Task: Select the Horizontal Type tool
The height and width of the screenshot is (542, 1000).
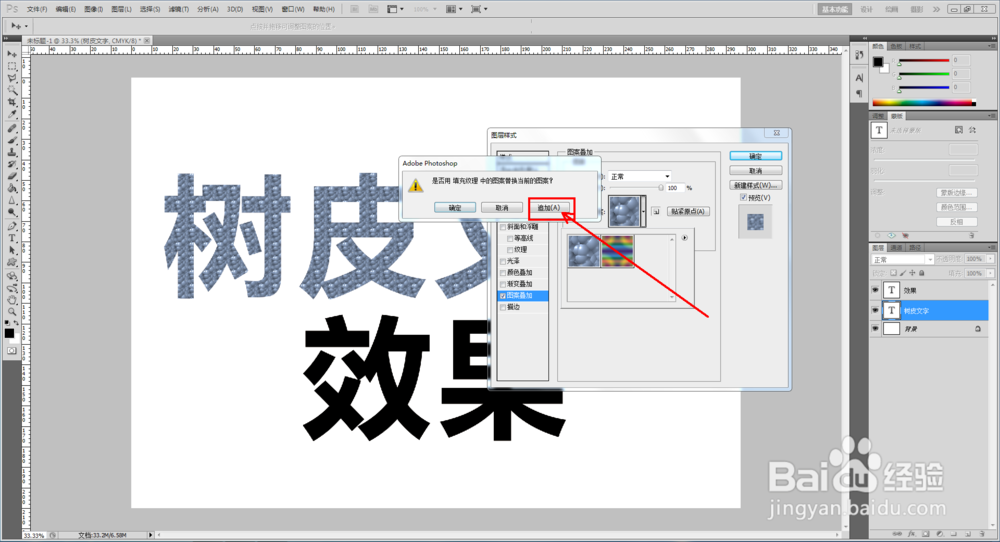Action: coord(11,238)
